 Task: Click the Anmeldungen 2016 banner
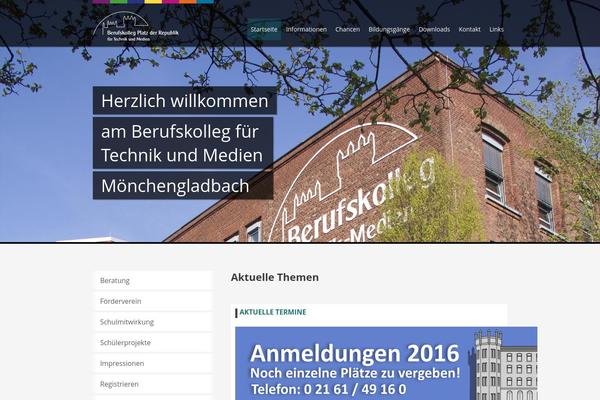click(386, 363)
